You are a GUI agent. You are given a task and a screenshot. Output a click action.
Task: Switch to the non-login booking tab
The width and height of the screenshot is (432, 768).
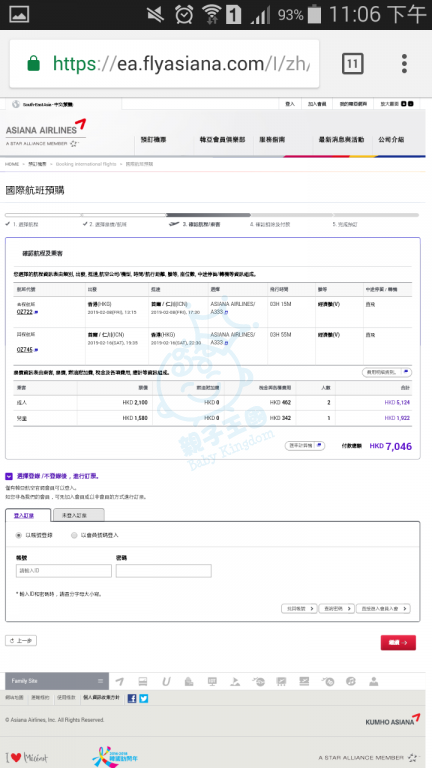tap(77, 515)
